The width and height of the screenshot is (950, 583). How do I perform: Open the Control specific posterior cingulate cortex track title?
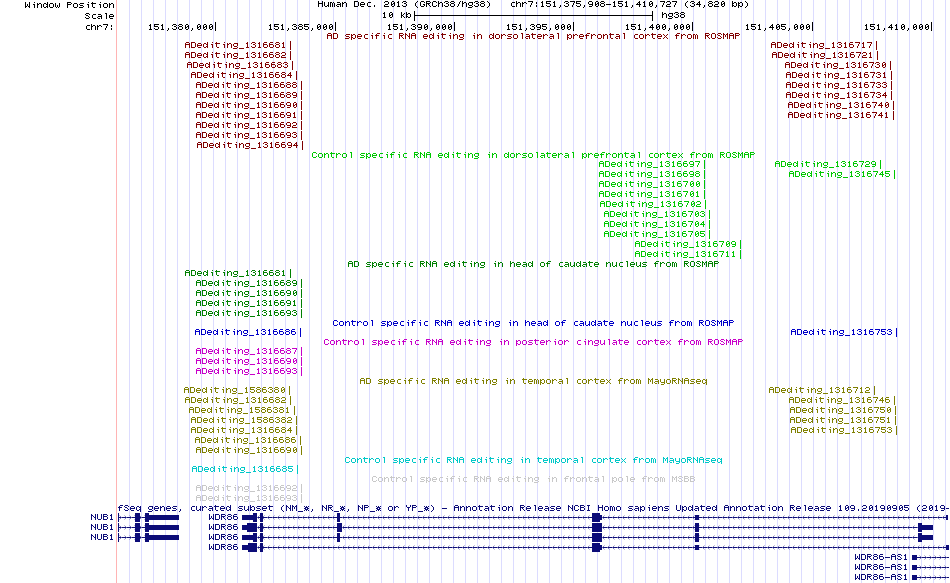pyautogui.click(x=533, y=342)
